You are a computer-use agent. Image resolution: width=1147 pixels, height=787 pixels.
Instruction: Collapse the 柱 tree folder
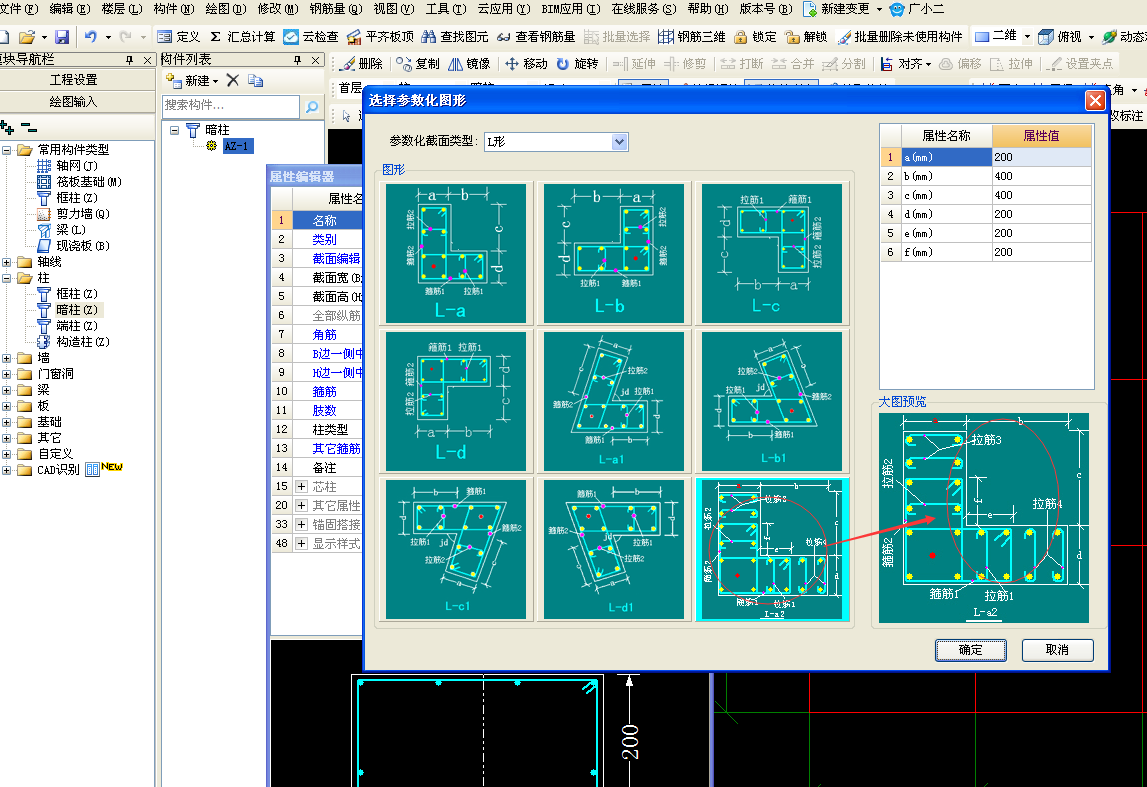(7, 278)
